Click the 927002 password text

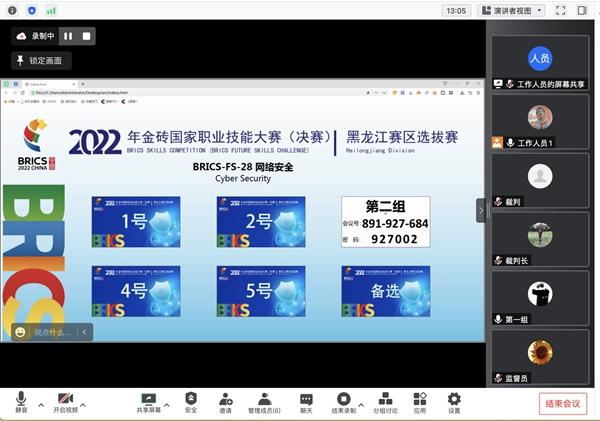[x=394, y=239]
